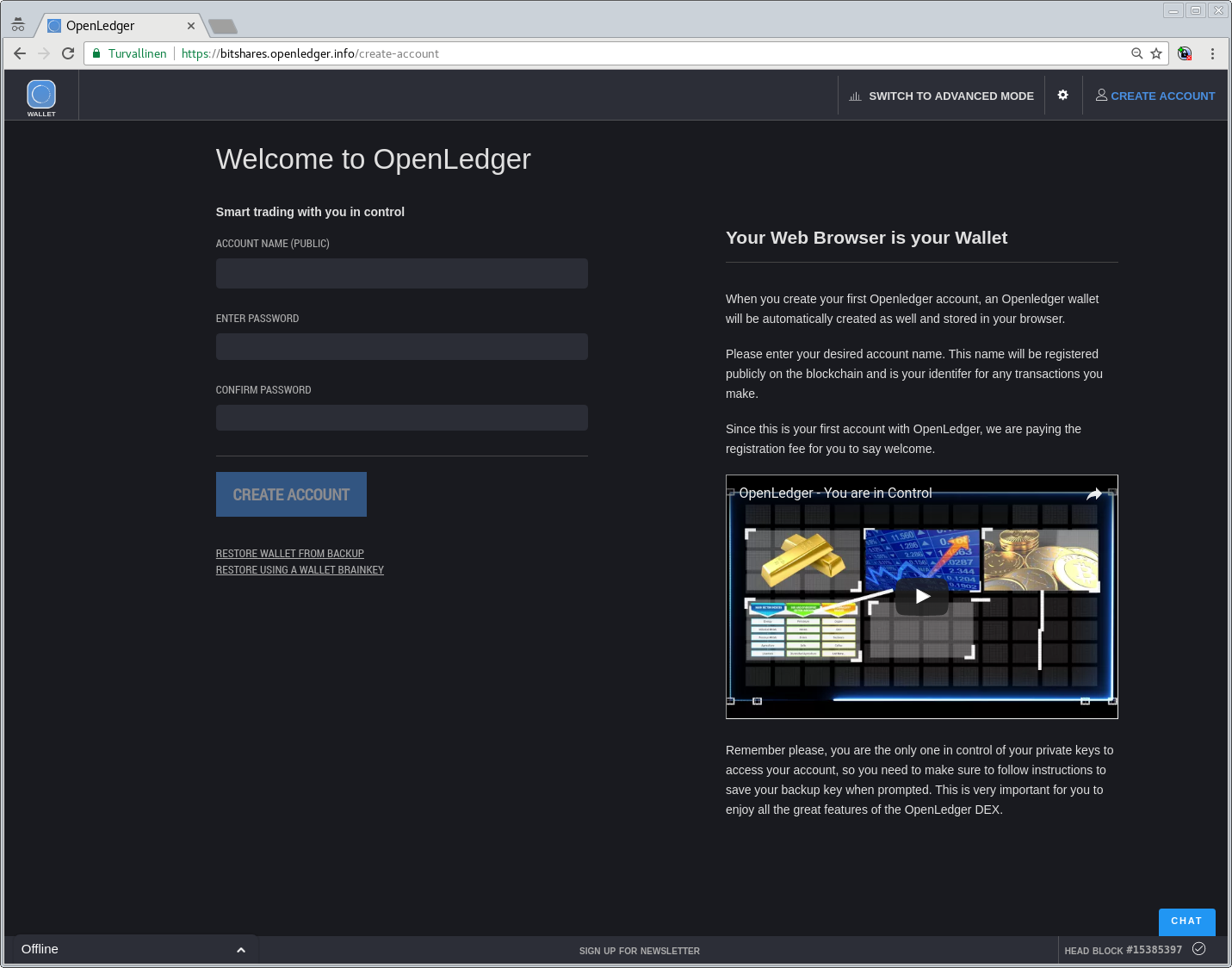Open the Chrome three-dot menu
This screenshot has height=968, width=1232.
1212,53
